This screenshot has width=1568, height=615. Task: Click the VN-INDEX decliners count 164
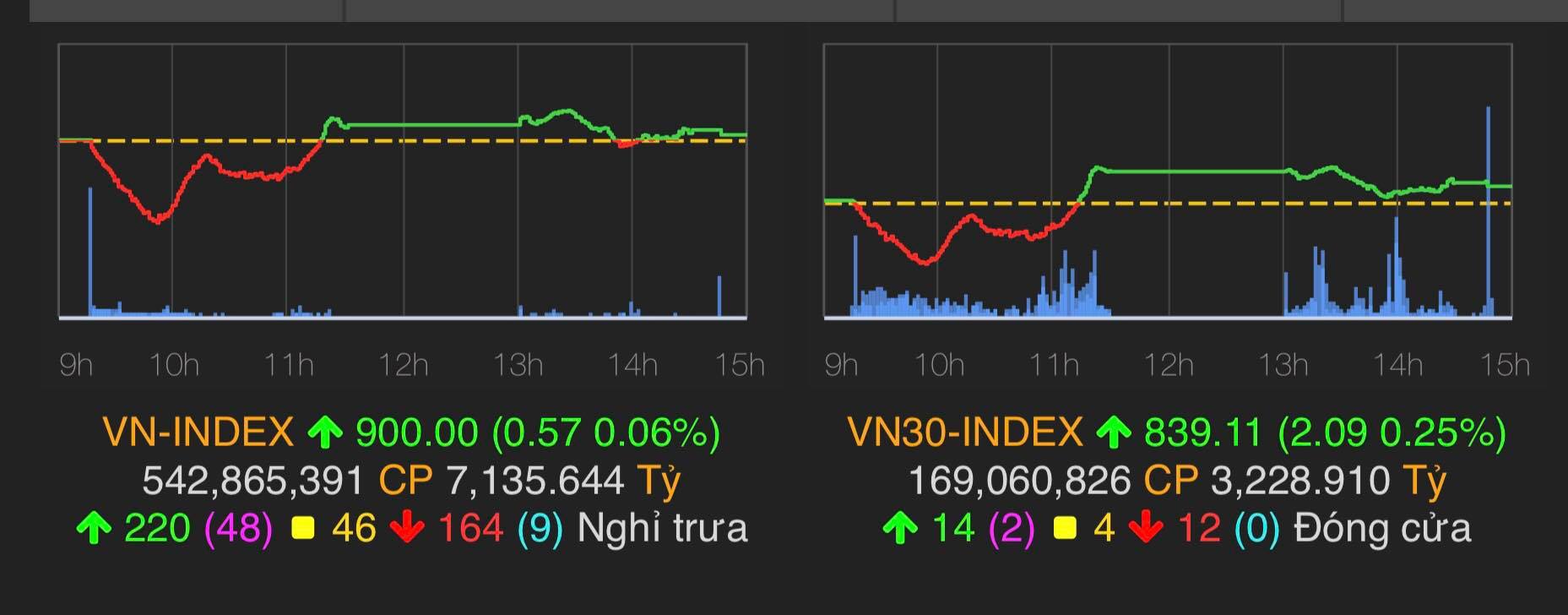coord(470,529)
